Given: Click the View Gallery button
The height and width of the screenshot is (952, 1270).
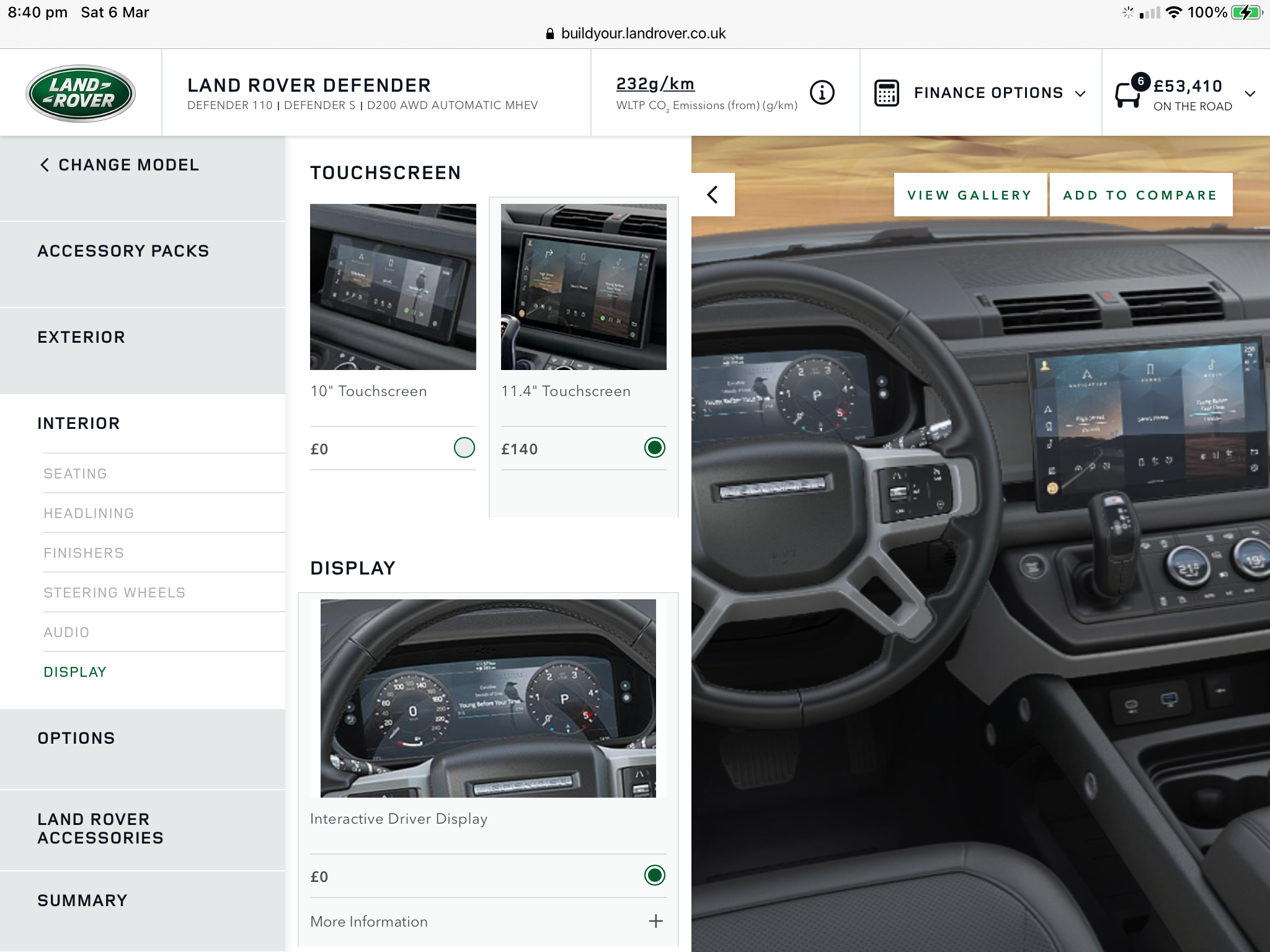Looking at the screenshot, I should click(x=970, y=195).
